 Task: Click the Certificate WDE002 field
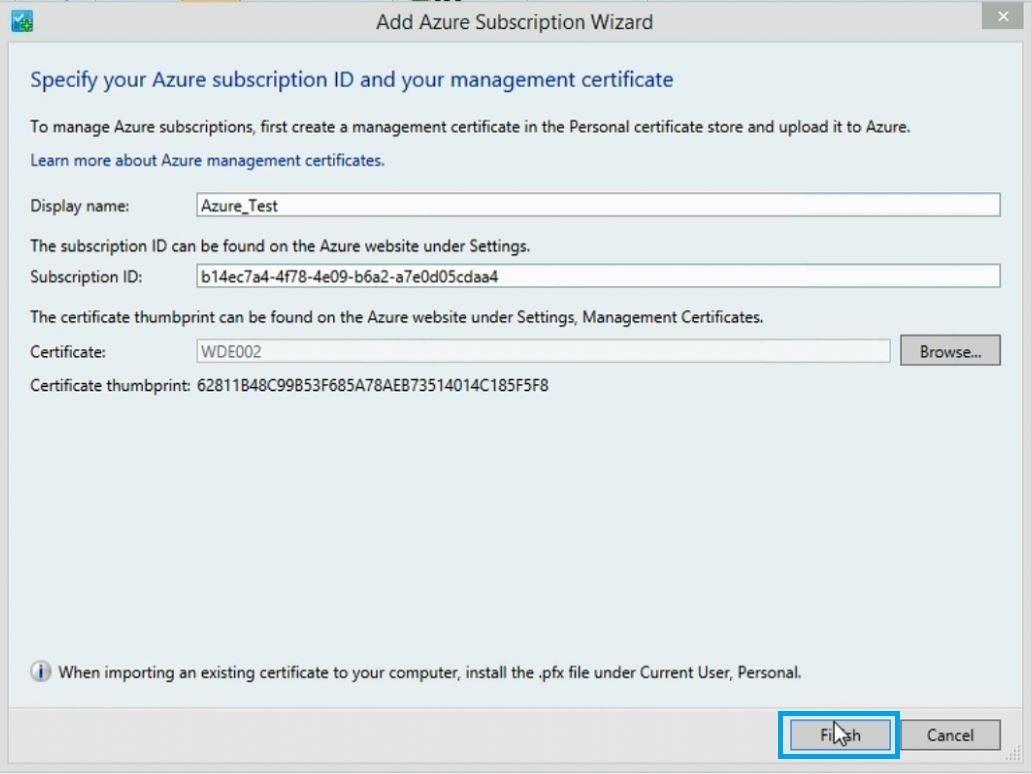tap(543, 351)
